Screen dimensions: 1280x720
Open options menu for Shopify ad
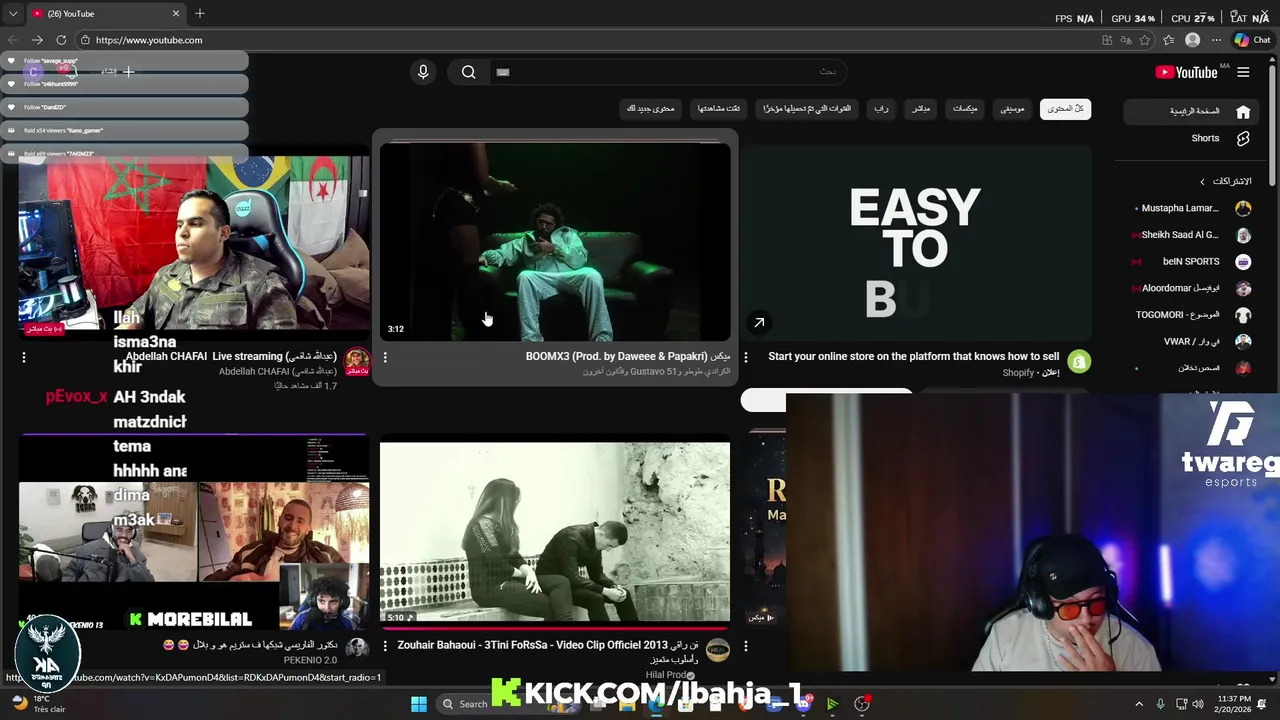click(746, 357)
